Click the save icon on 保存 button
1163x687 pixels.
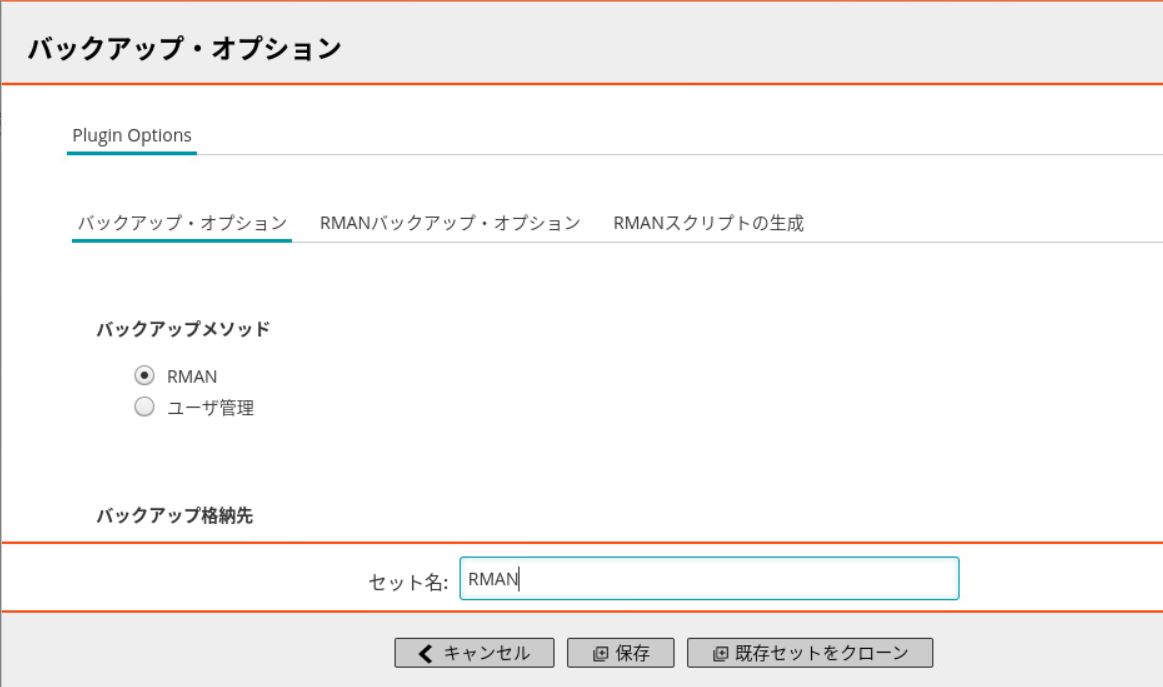600,654
